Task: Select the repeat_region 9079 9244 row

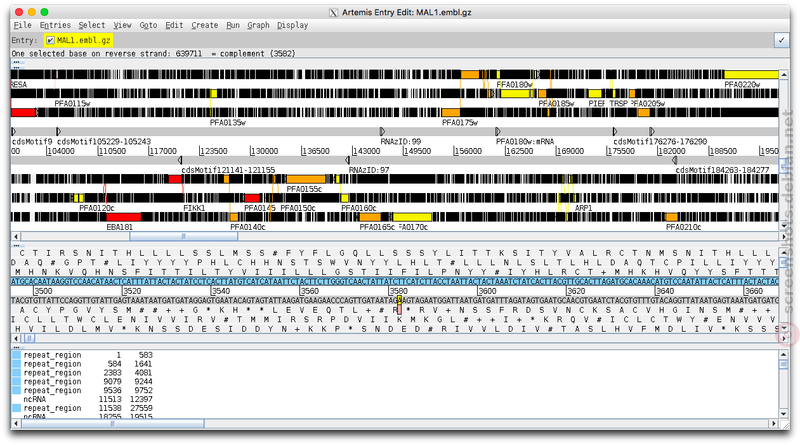Action: 83,381
